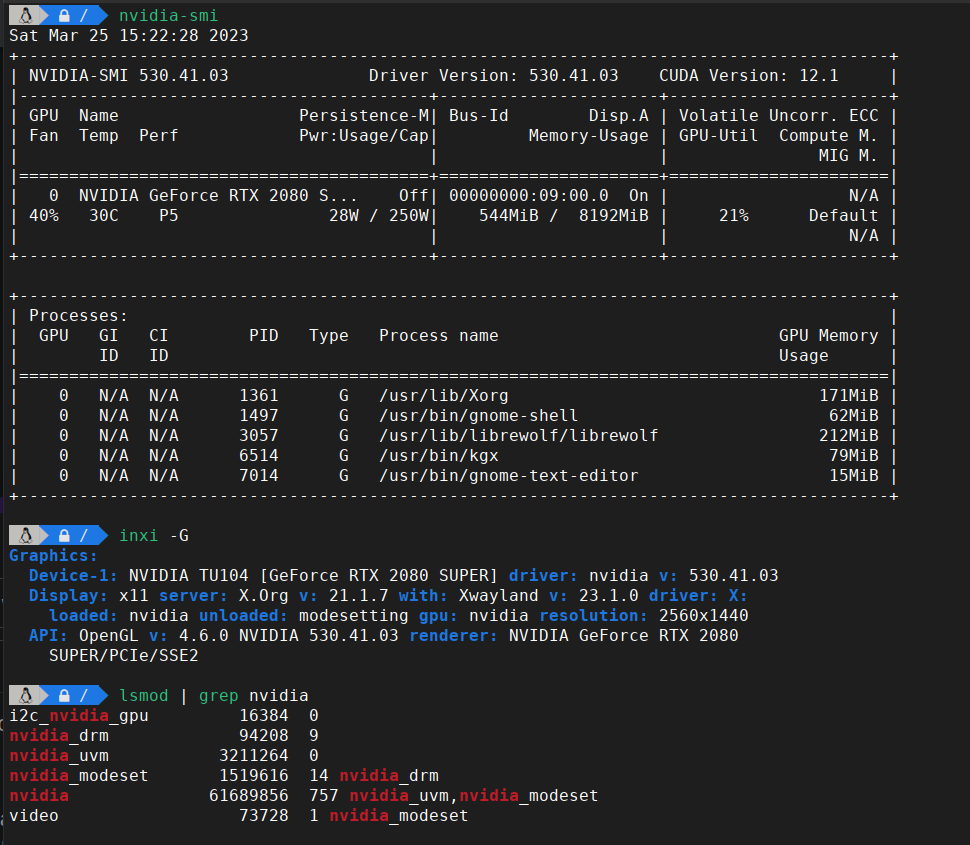Click the process name "/usr/lib/Xorg"

pos(444,395)
